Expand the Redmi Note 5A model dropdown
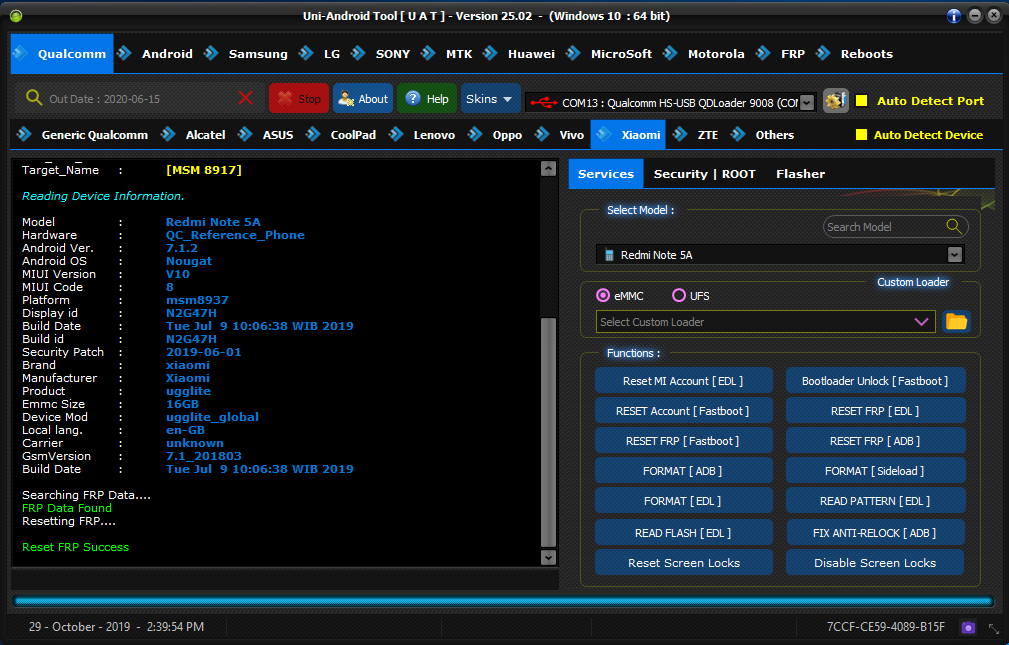Viewport: 1009px width, 645px height. (x=954, y=255)
